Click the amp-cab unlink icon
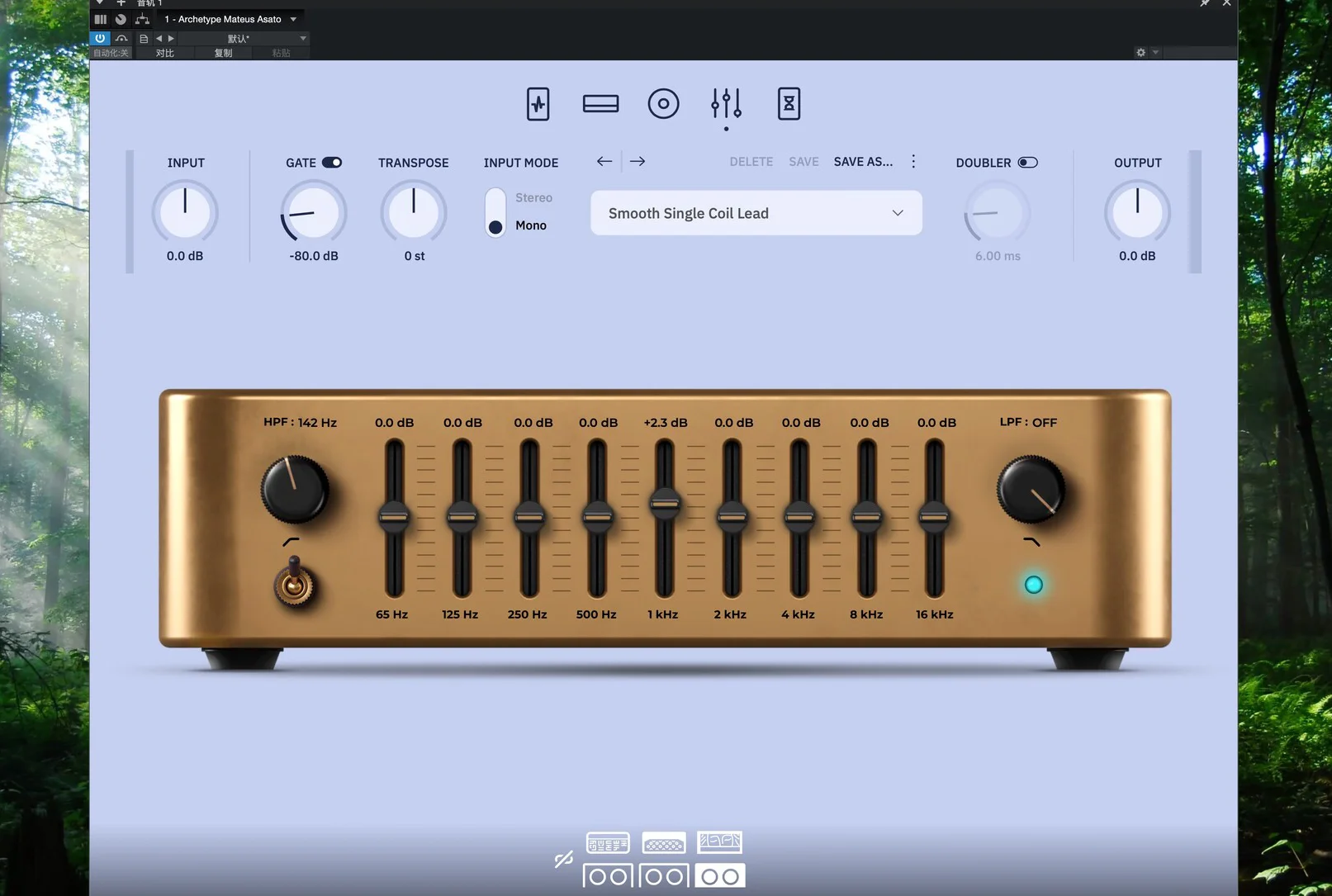The width and height of the screenshot is (1332, 896). [x=564, y=860]
